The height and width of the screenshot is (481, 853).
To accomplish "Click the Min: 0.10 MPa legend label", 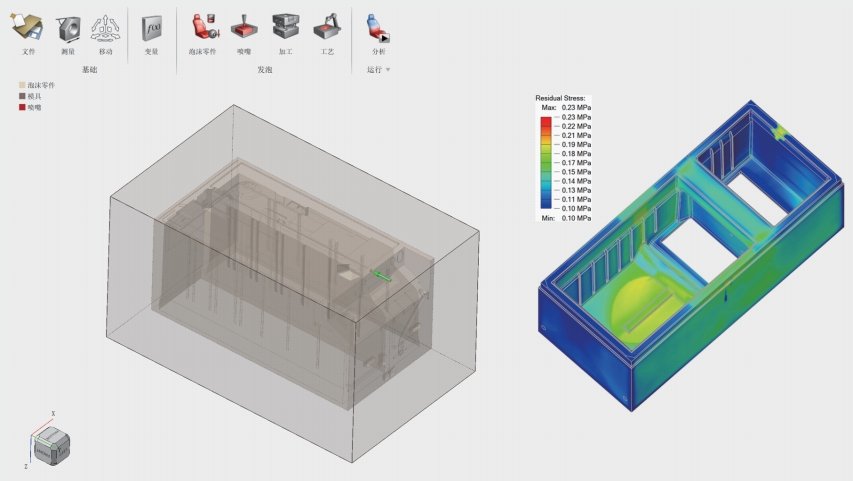I will (566, 218).
